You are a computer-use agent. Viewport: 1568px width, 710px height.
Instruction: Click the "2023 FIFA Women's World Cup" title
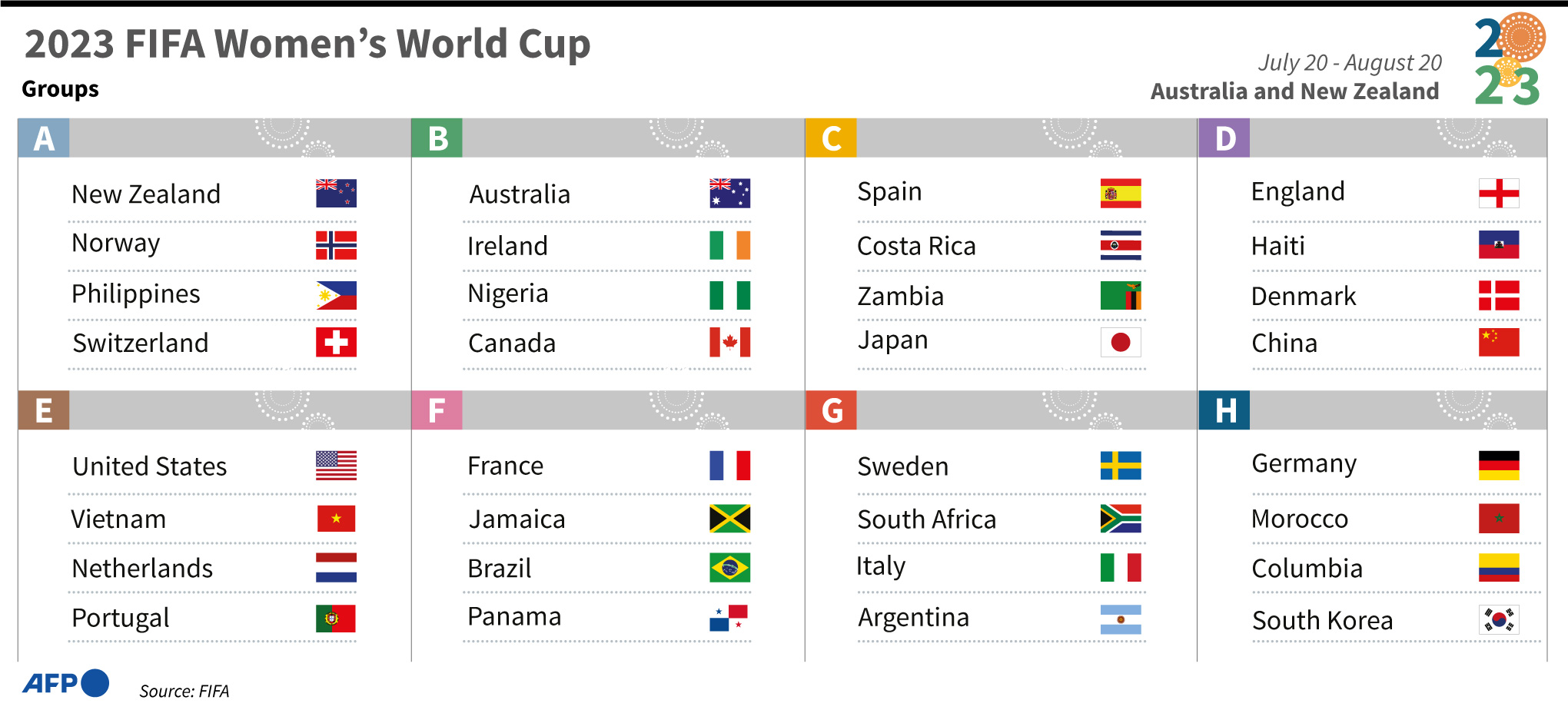click(x=307, y=44)
